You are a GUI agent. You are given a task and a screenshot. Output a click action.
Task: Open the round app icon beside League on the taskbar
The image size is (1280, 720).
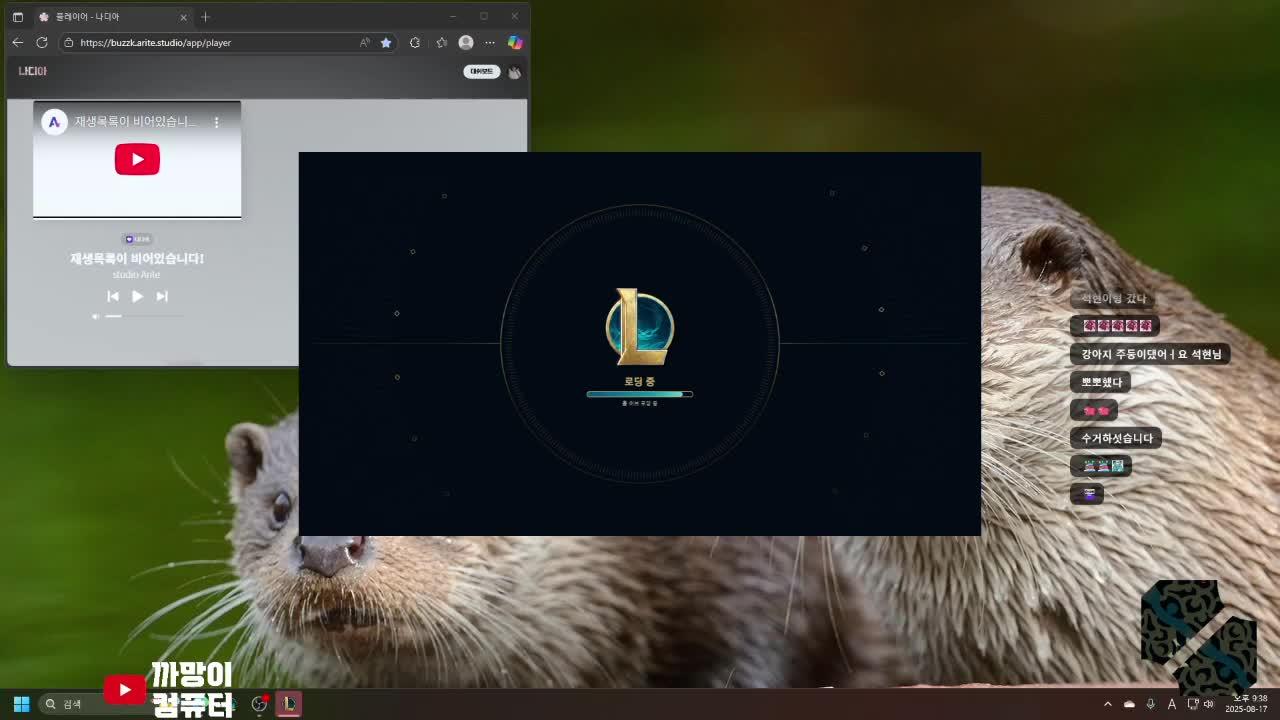pos(260,704)
